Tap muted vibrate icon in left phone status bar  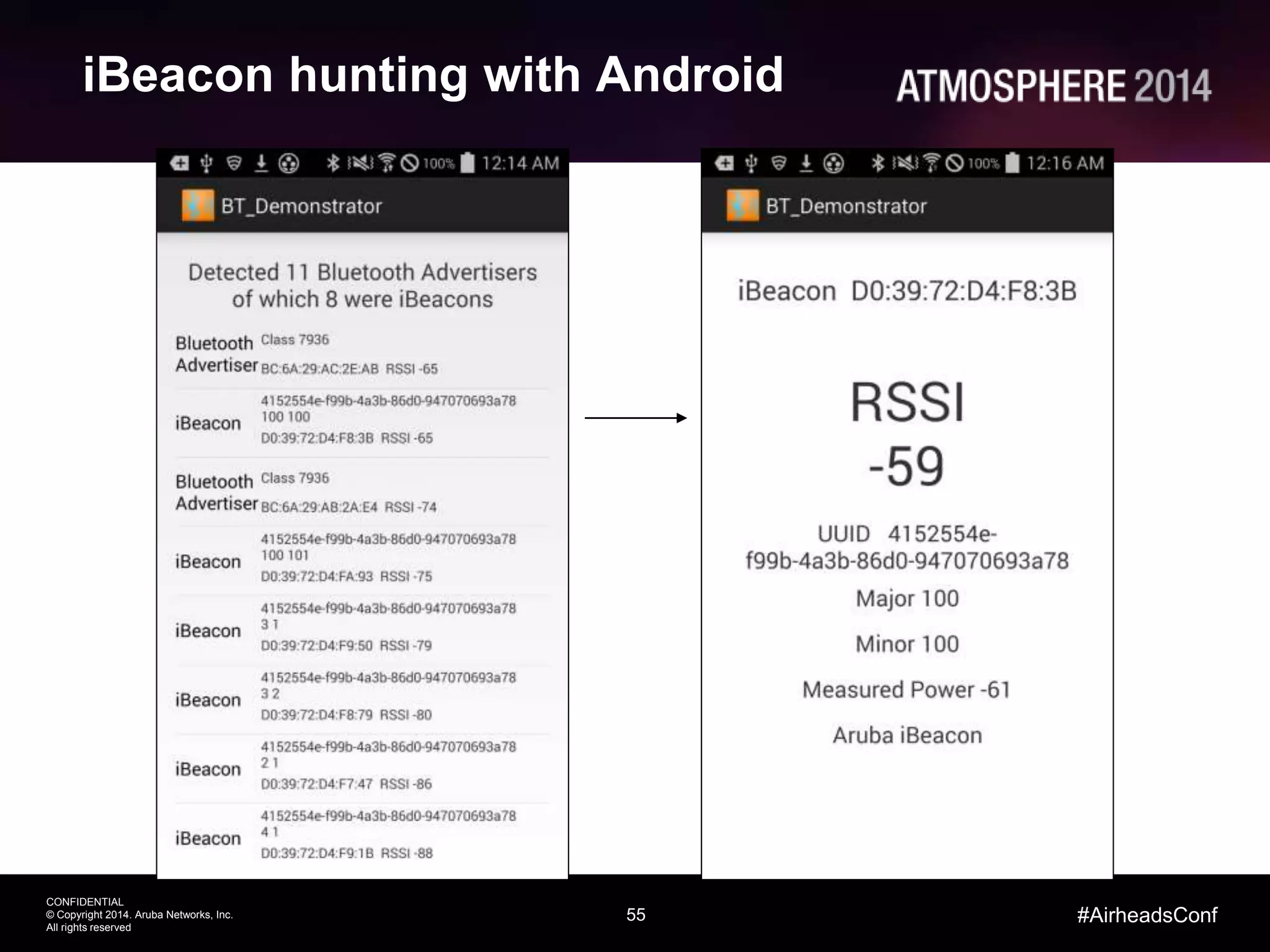(360, 163)
